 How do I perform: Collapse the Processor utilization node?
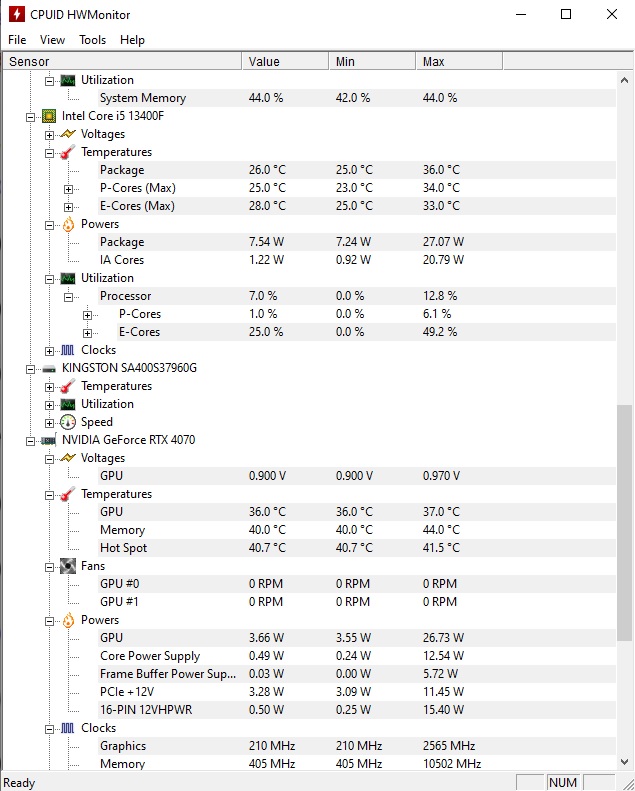click(x=69, y=296)
